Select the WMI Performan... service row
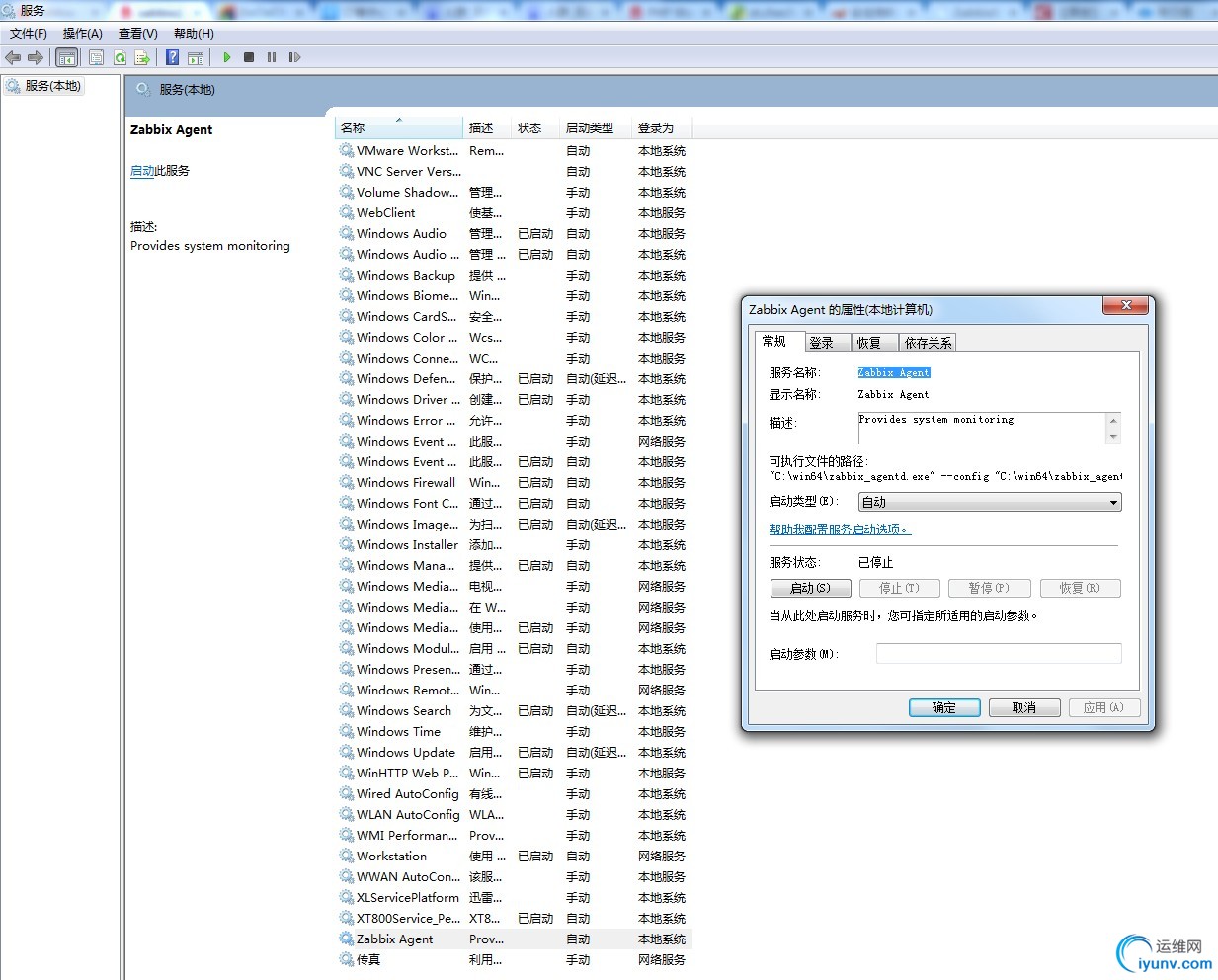This screenshot has width=1218, height=980. 514,835
